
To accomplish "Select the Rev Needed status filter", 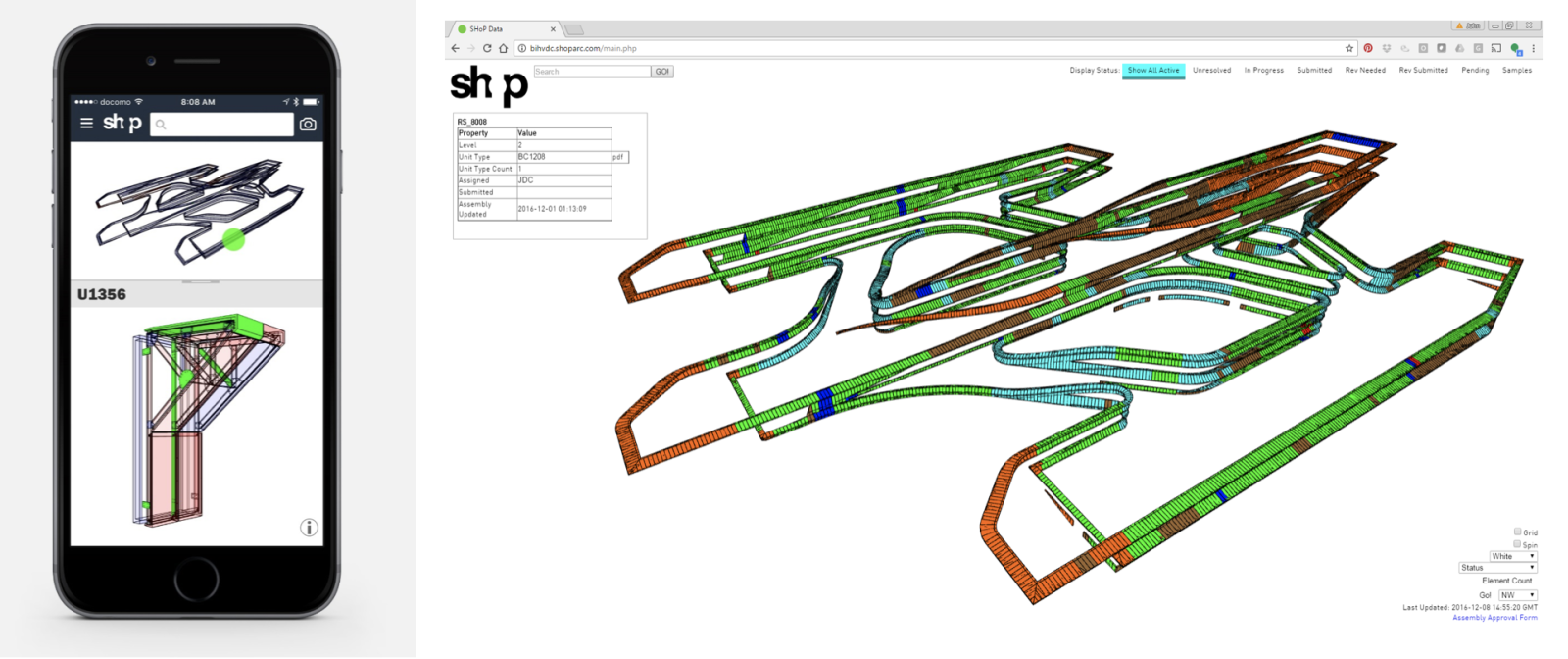I will point(1365,71).
